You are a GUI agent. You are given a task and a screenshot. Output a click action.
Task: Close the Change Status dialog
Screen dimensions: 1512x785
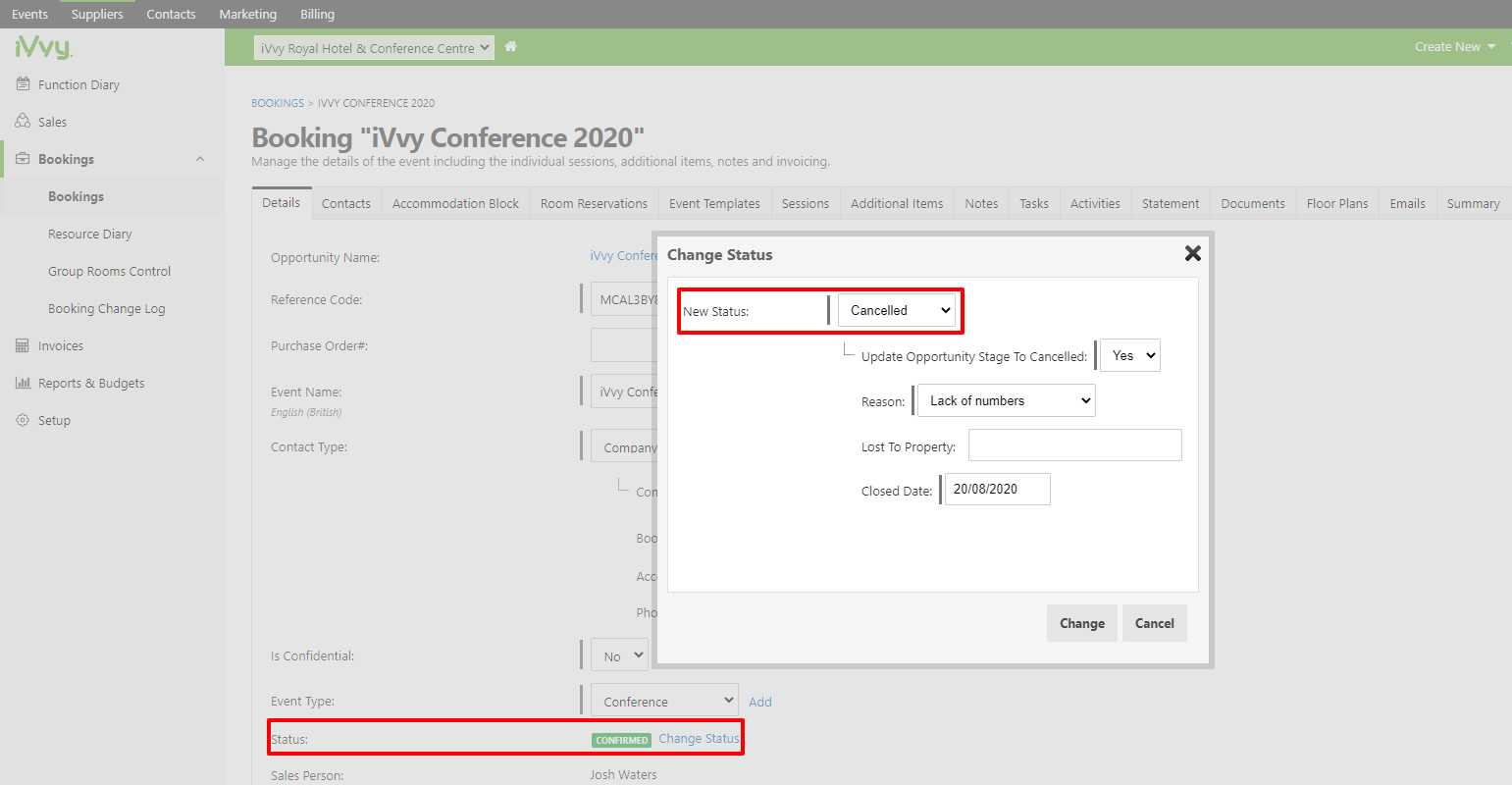1193,253
